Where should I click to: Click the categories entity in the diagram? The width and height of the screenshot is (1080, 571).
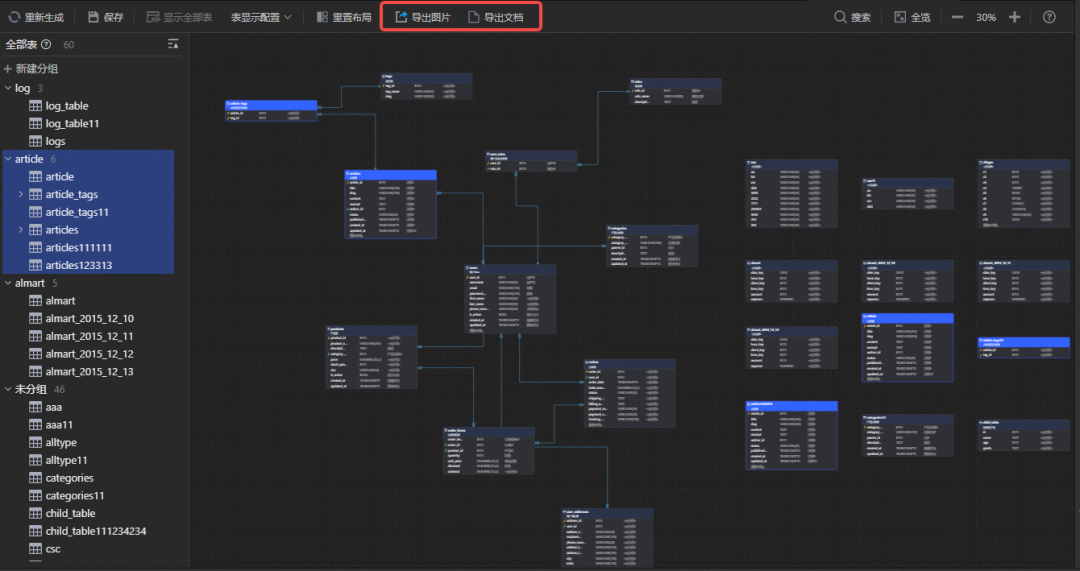[652, 246]
